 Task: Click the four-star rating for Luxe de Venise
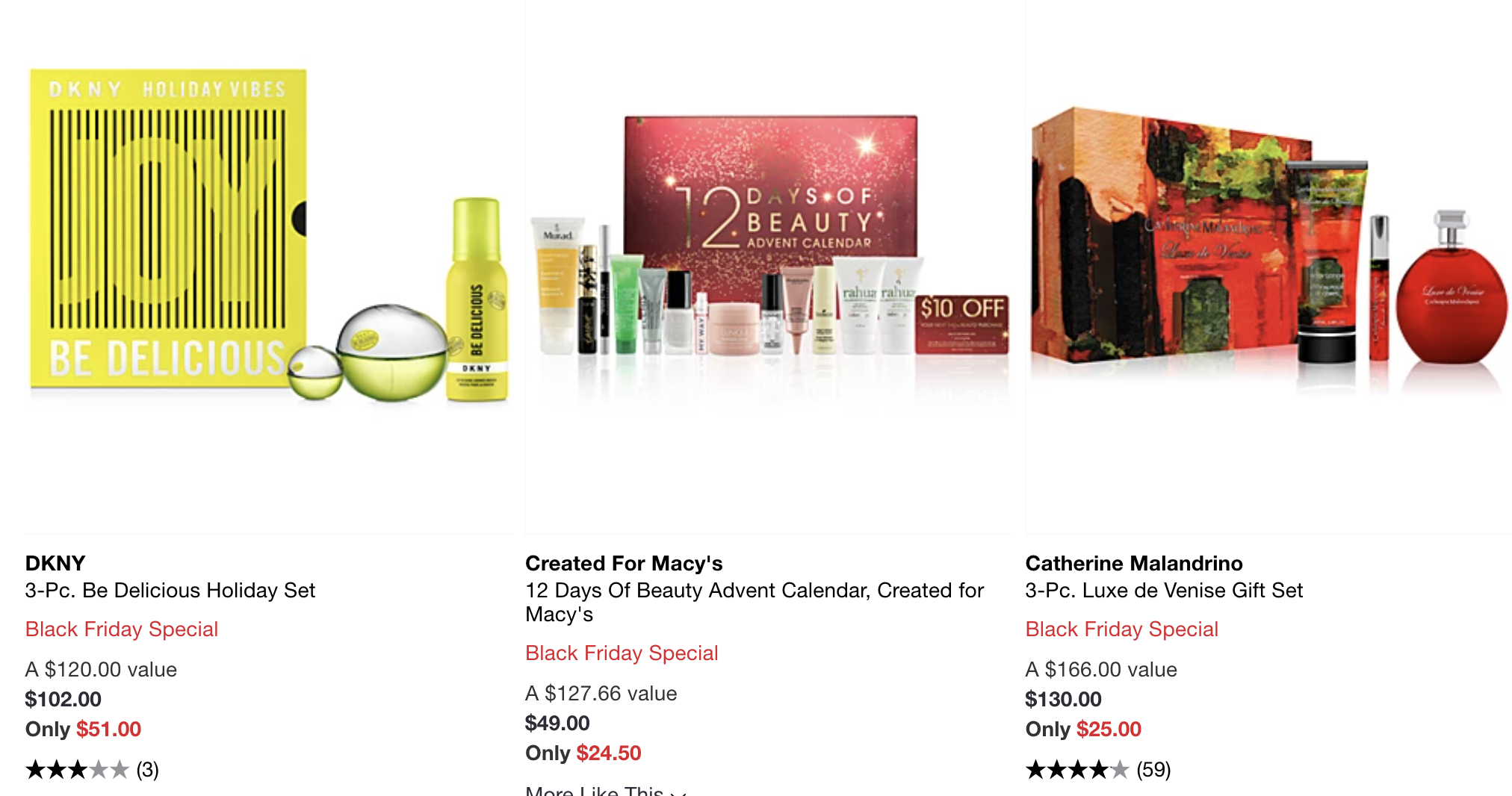pos(1077,770)
